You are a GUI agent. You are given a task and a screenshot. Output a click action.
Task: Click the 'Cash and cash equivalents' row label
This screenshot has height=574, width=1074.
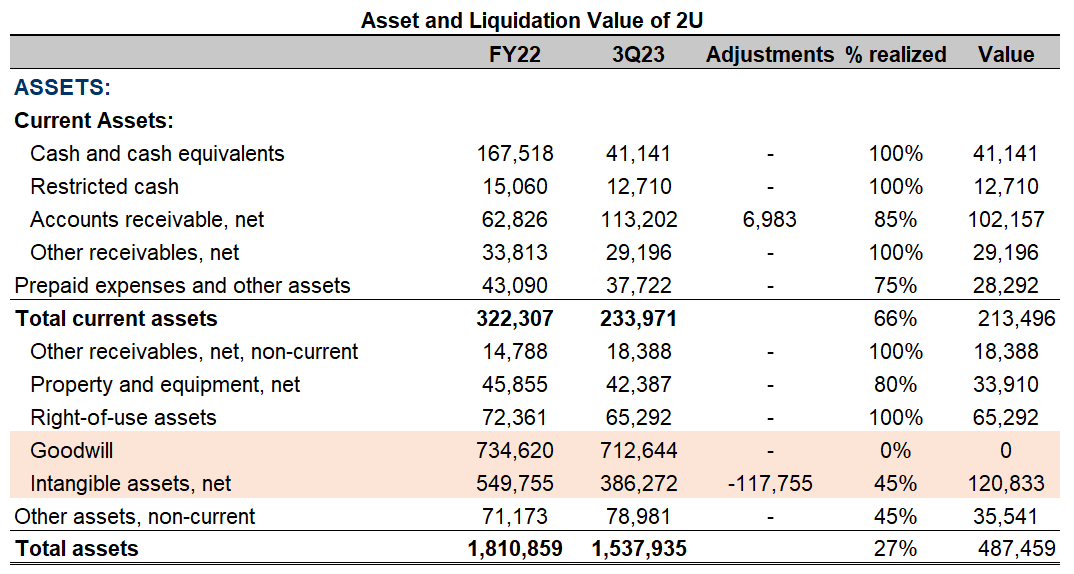coord(157,153)
